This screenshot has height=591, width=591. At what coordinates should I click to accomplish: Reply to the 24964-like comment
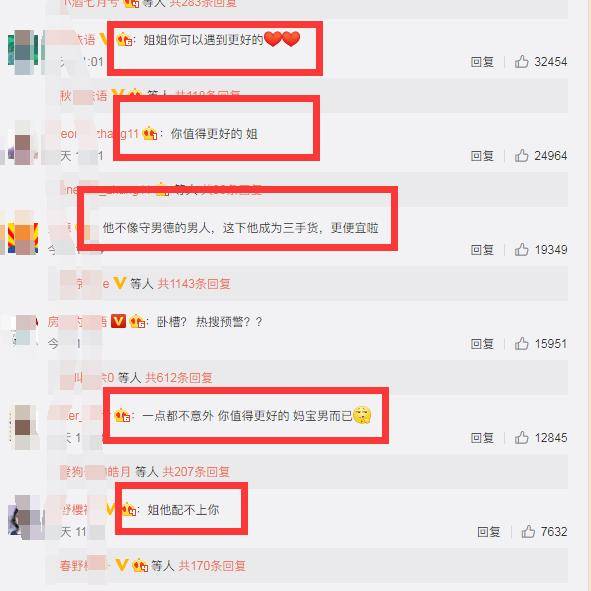point(482,156)
